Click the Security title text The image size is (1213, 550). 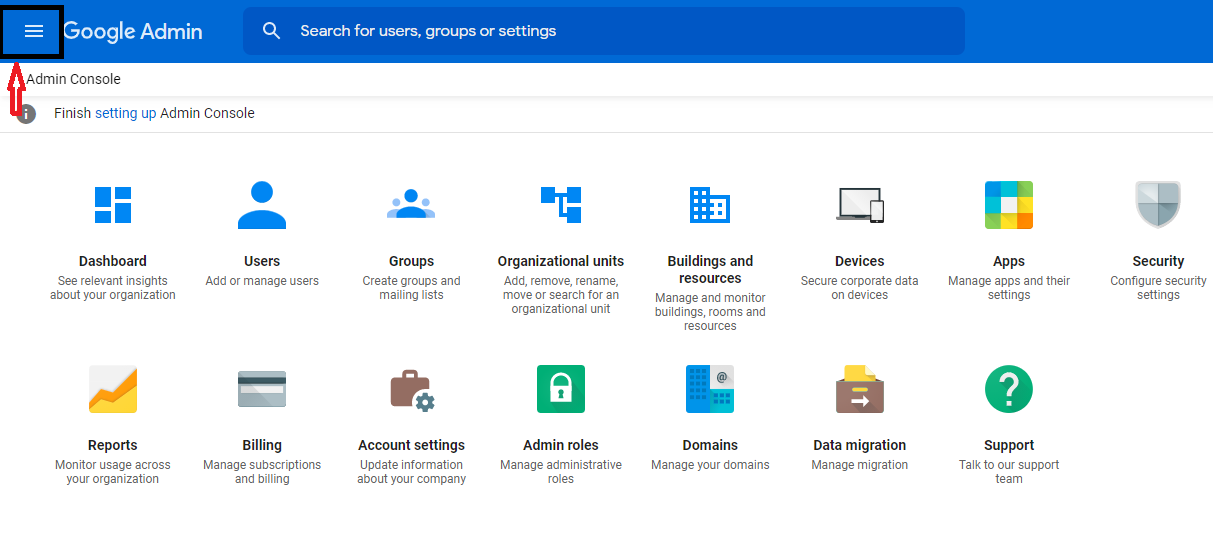point(1158,261)
